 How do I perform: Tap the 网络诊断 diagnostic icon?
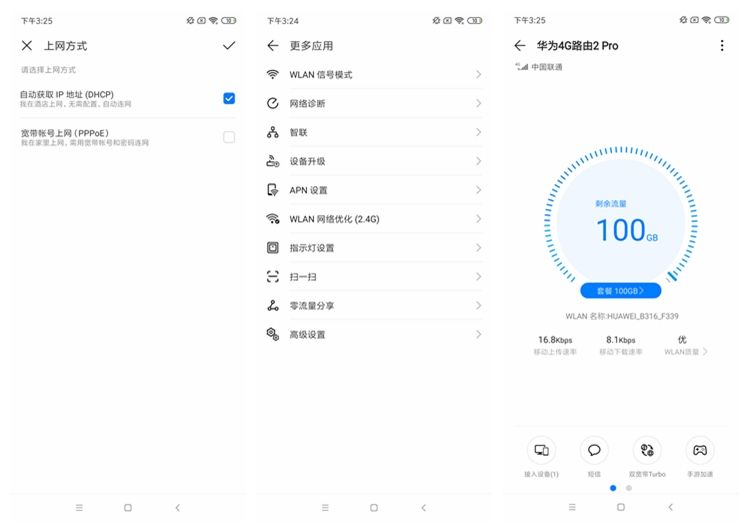pyautogui.click(x=273, y=103)
